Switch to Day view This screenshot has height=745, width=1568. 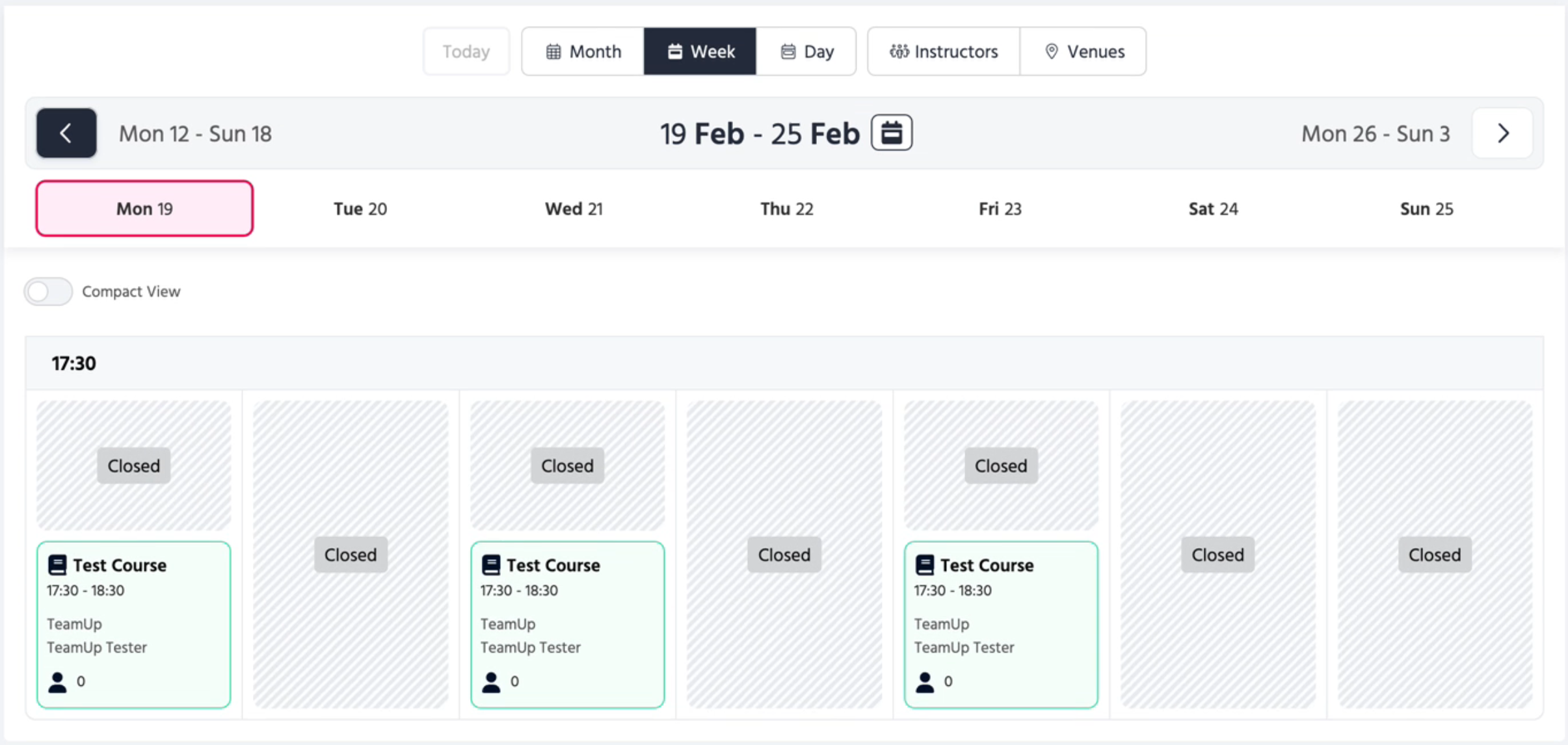tap(806, 51)
